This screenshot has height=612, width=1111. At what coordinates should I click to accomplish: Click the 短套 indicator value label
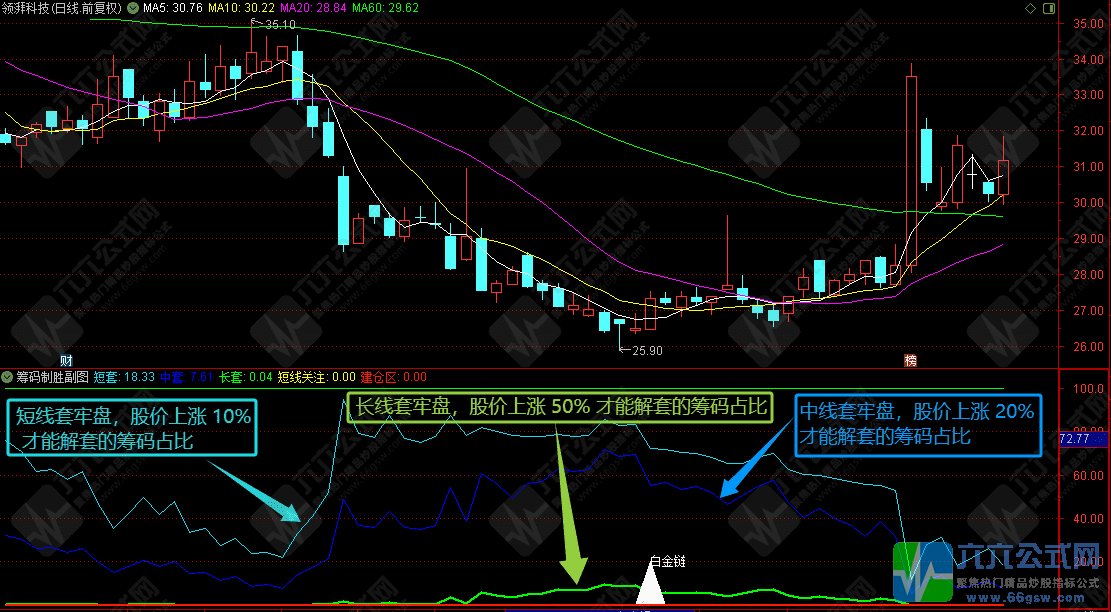(124, 378)
